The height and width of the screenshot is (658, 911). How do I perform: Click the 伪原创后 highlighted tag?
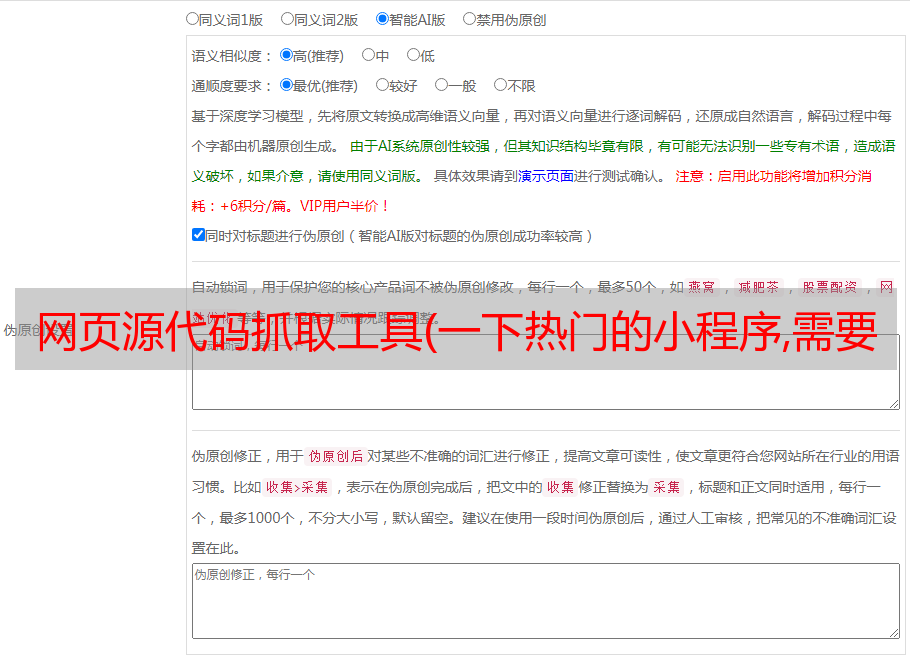coord(336,456)
